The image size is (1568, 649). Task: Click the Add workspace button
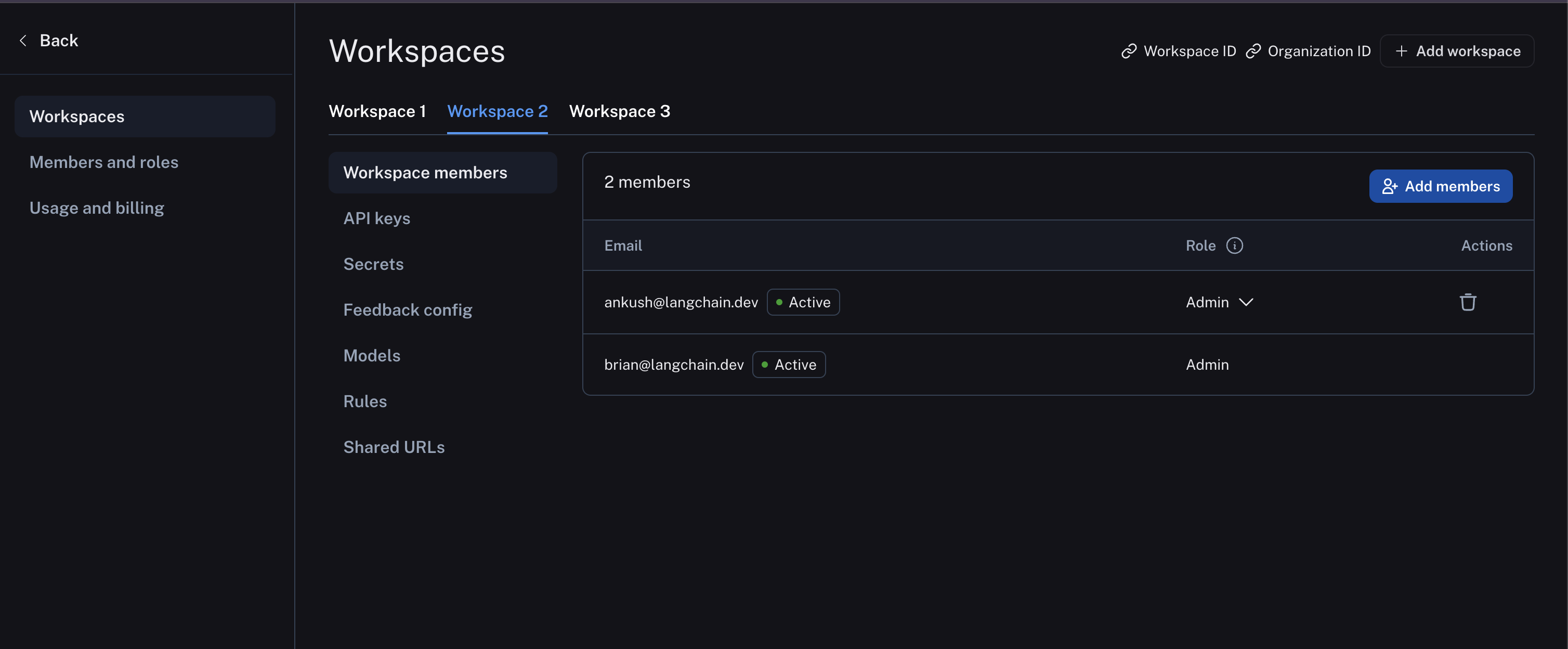1457,51
